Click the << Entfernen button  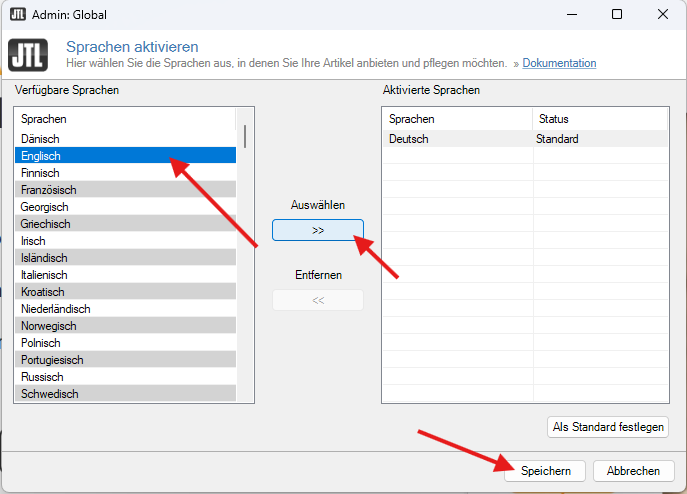point(318,300)
